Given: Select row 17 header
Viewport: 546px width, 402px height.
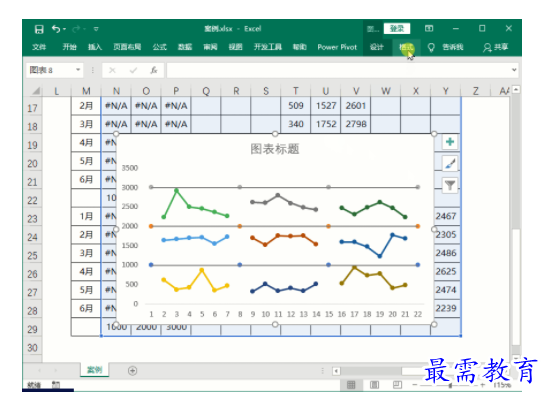Looking at the screenshot, I should (x=32, y=108).
